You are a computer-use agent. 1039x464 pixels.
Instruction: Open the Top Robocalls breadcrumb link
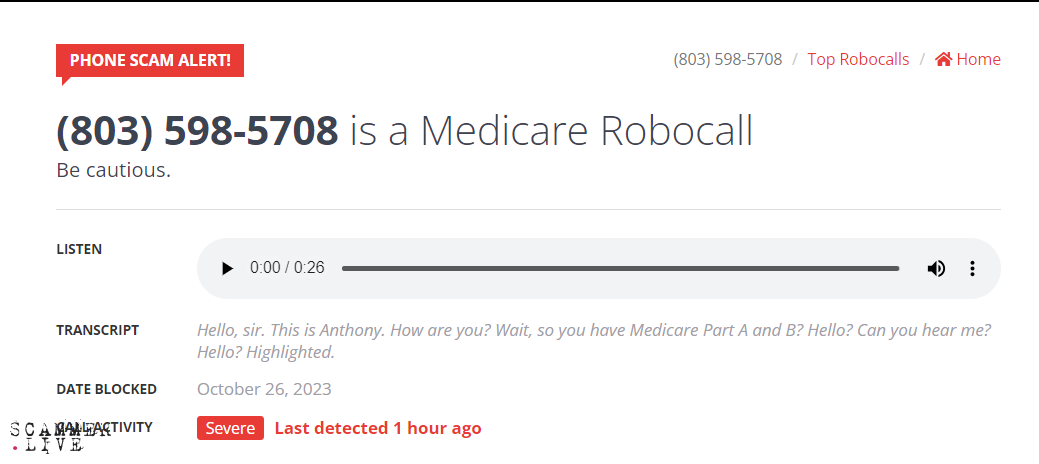pyautogui.click(x=858, y=59)
